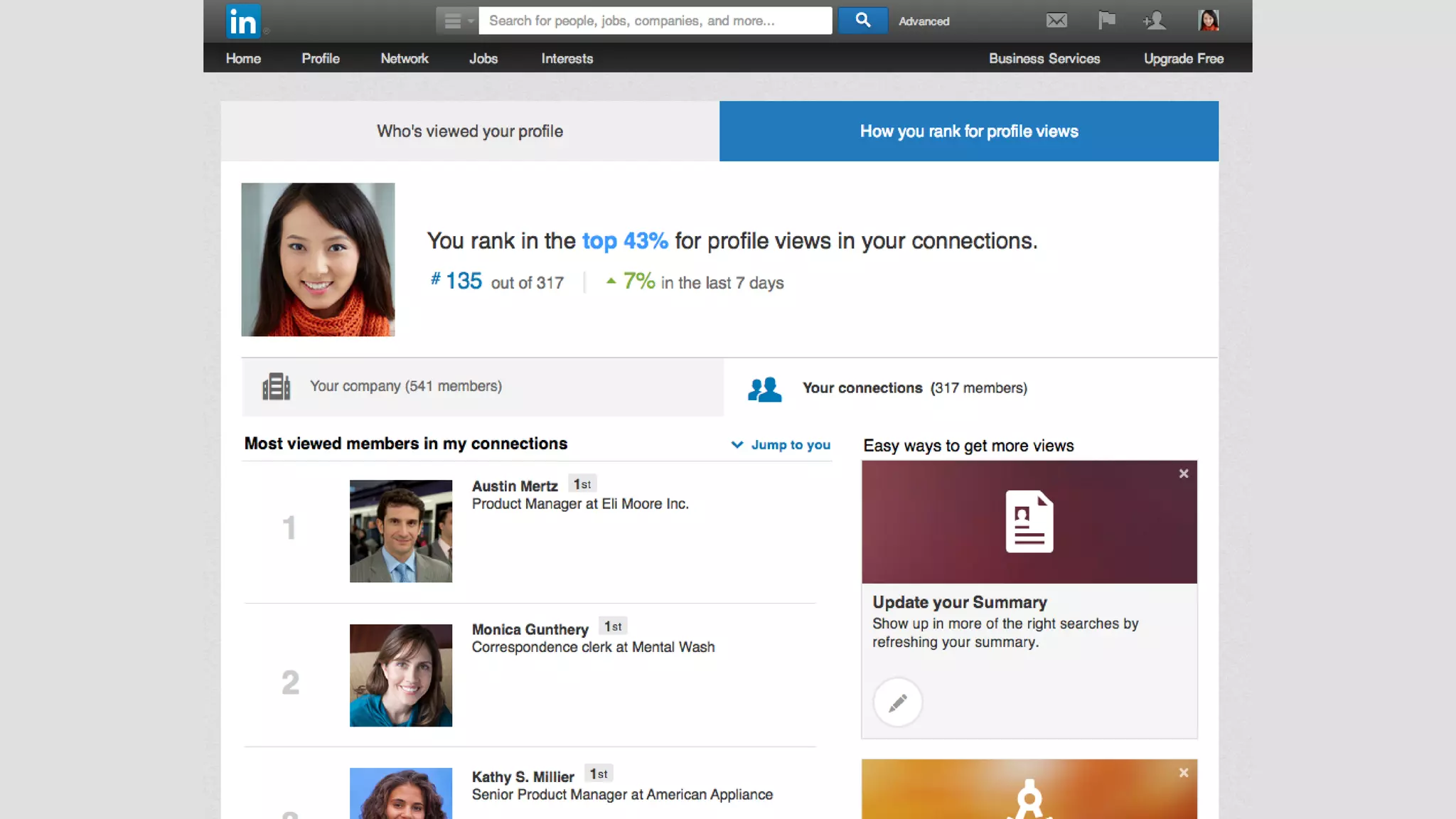Click Monica Gunthery's profile photo

pos(401,675)
